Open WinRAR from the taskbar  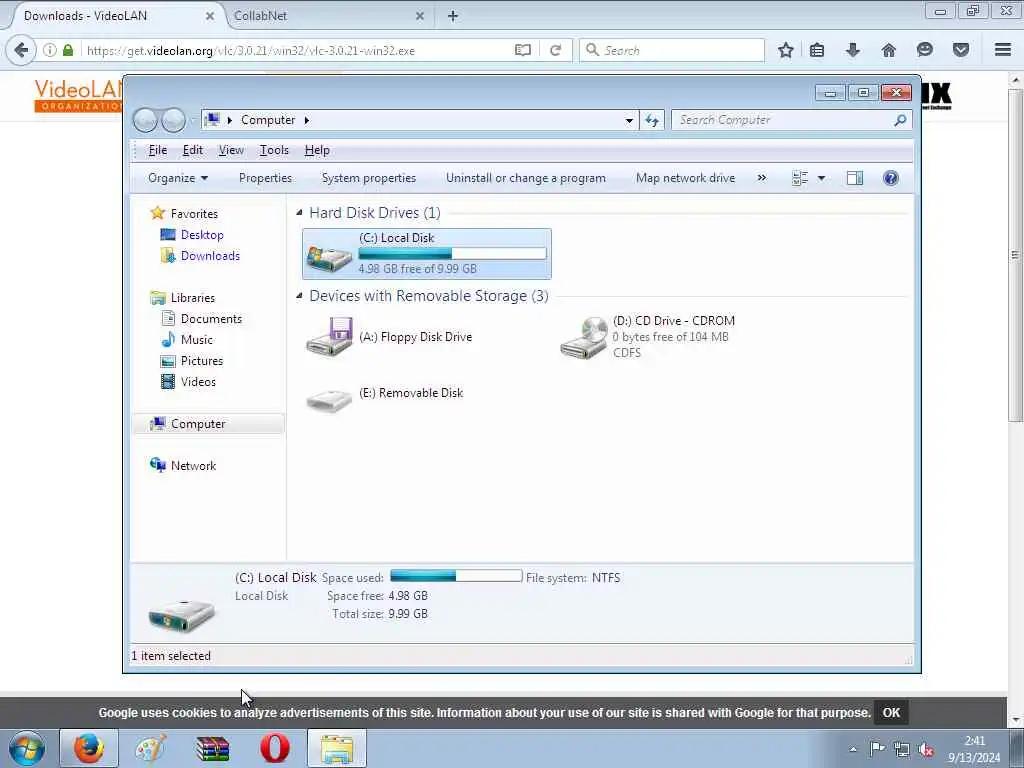pos(212,748)
